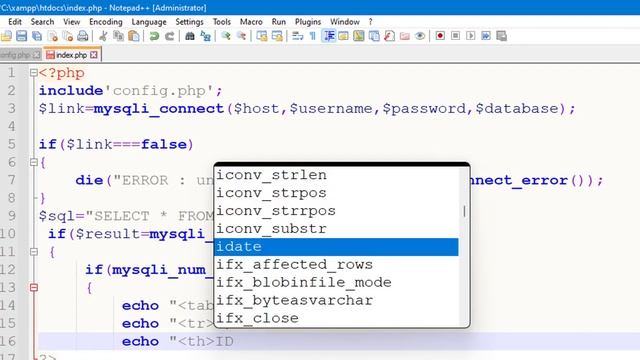
Task: Open the Plugins menu
Action: click(x=308, y=22)
